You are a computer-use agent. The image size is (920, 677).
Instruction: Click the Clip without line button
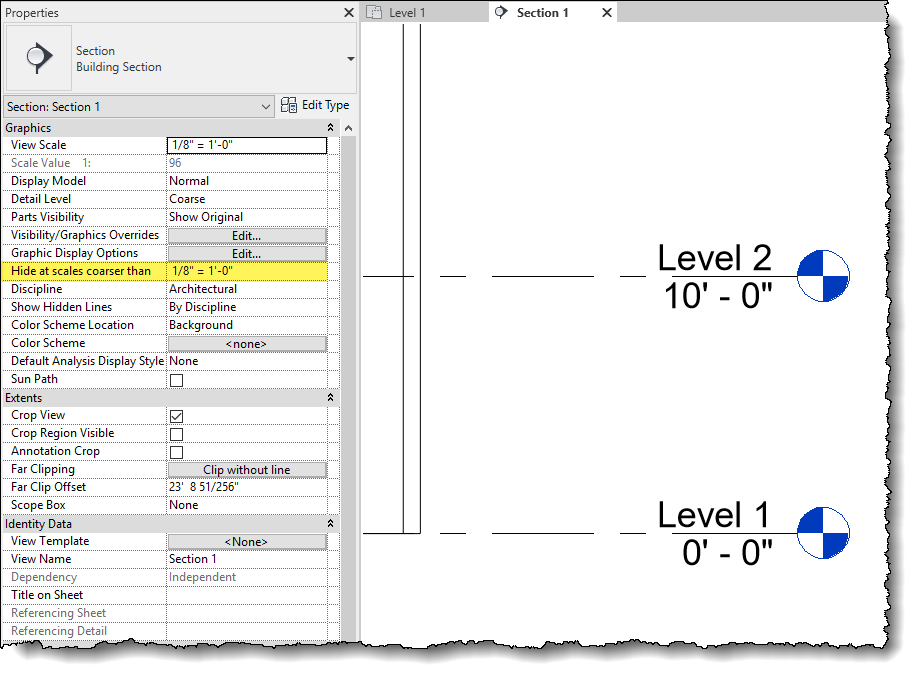click(x=246, y=469)
